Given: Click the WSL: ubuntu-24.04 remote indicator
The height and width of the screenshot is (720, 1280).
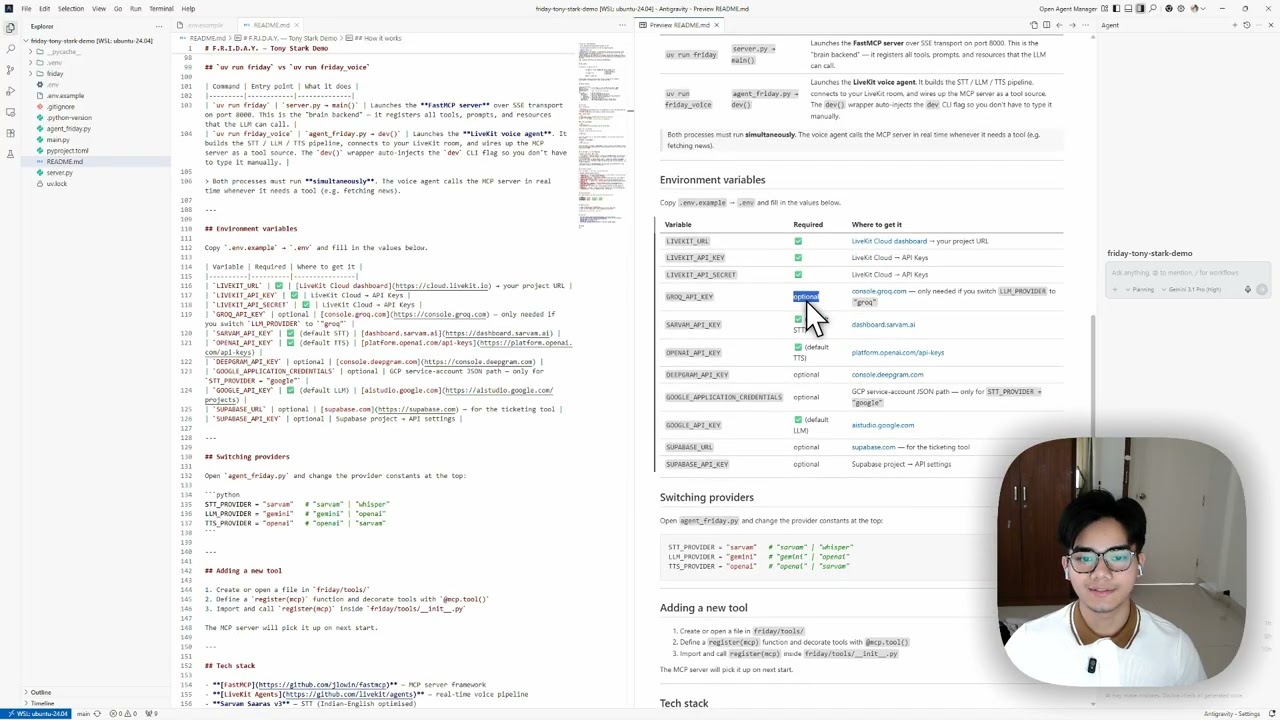Looking at the screenshot, I should coord(36,714).
